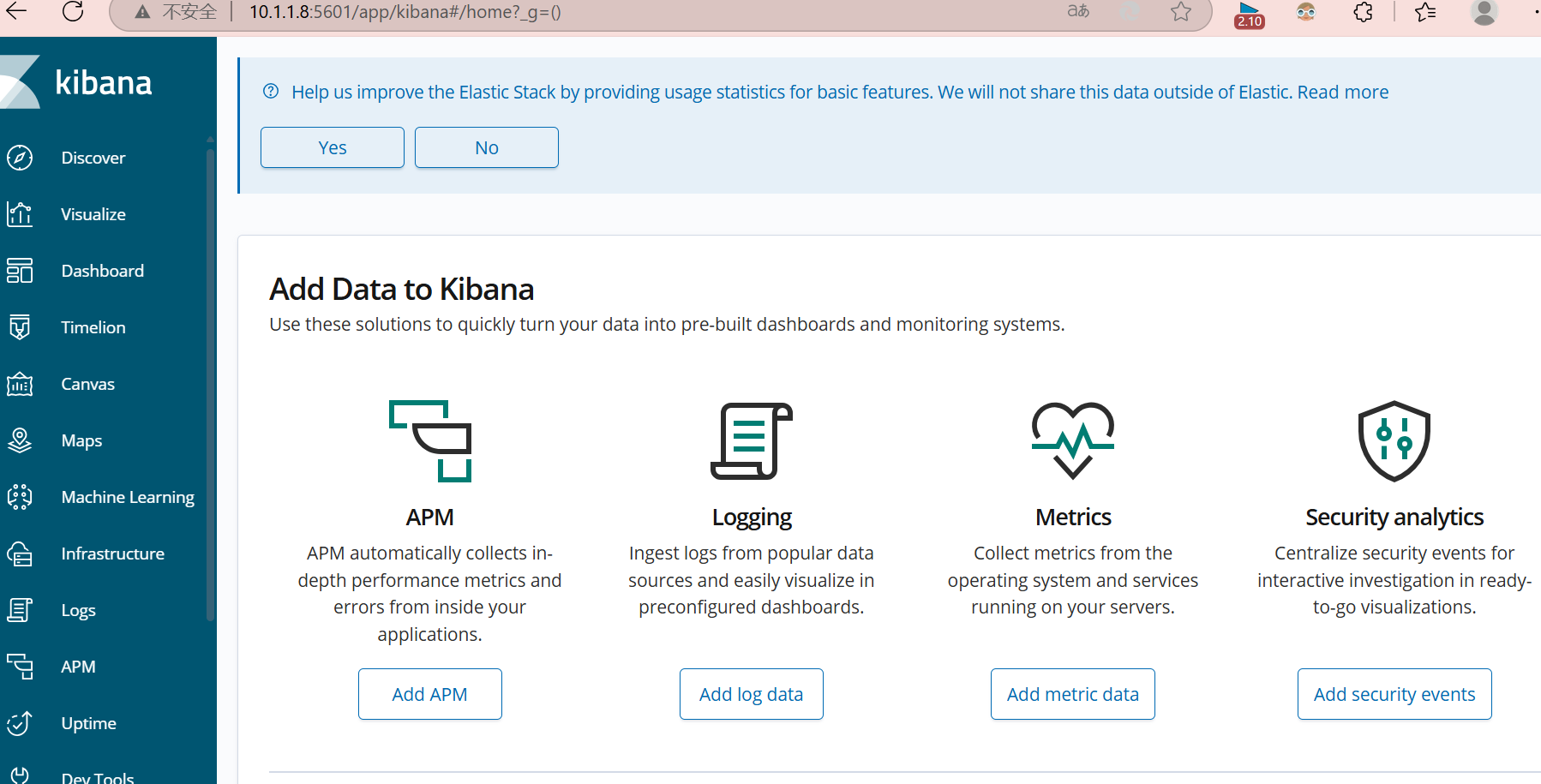The image size is (1541, 784).
Task: Click the Metrics card title
Action: click(x=1073, y=518)
